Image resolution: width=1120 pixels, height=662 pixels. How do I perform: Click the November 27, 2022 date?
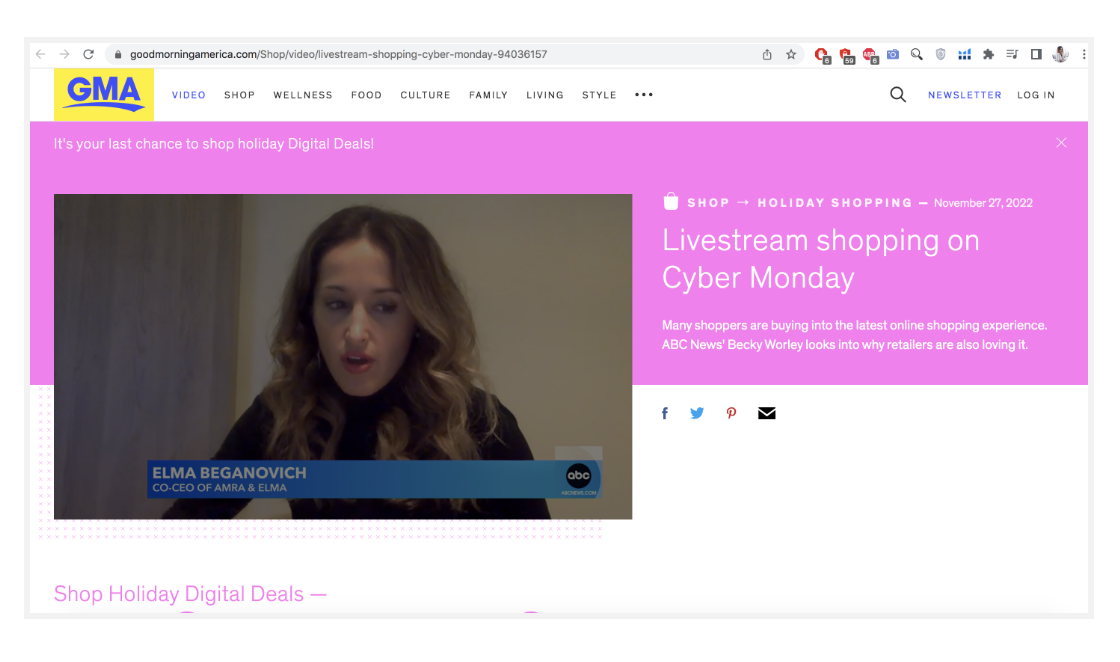tap(983, 203)
